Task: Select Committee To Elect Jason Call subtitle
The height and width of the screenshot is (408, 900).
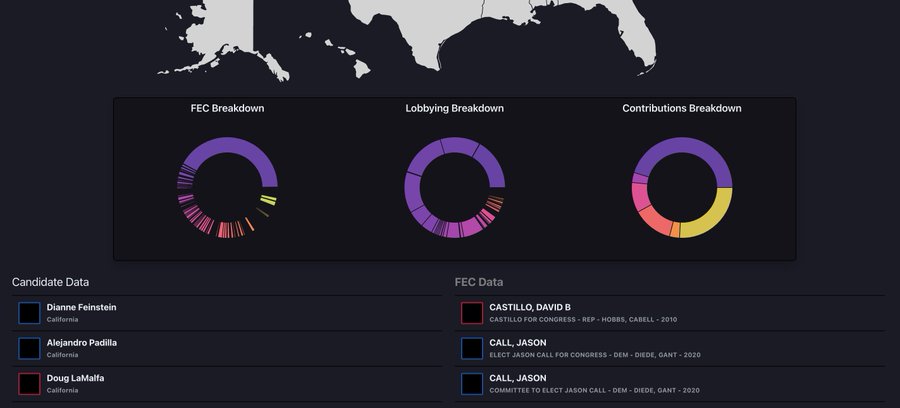Action: (594, 391)
